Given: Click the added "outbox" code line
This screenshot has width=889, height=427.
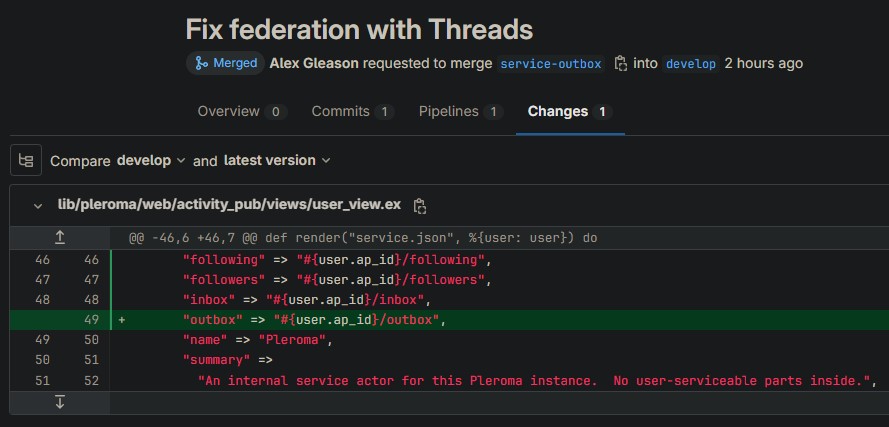Looking at the screenshot, I should click(315, 320).
